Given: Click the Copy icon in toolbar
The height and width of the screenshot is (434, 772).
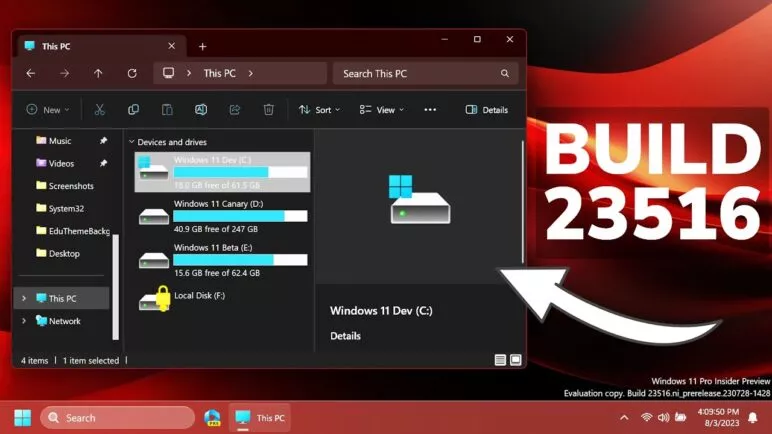Looking at the screenshot, I should click(133, 110).
